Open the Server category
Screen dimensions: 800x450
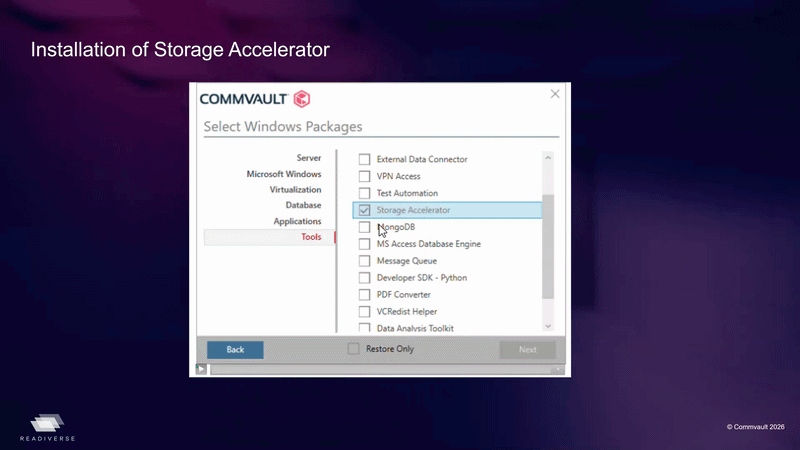pos(309,158)
